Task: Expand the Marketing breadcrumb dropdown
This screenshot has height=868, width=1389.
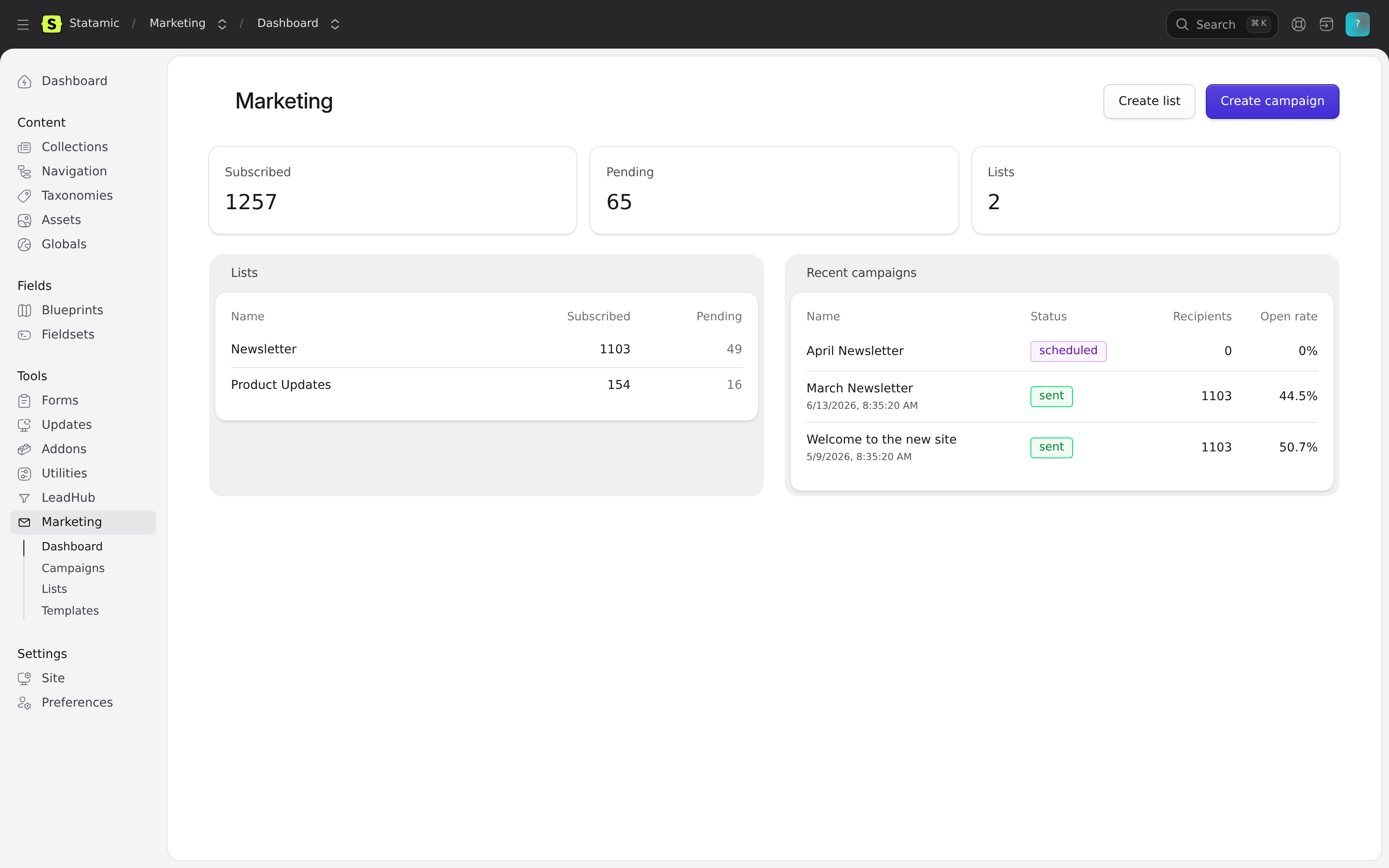Action: pos(222,24)
